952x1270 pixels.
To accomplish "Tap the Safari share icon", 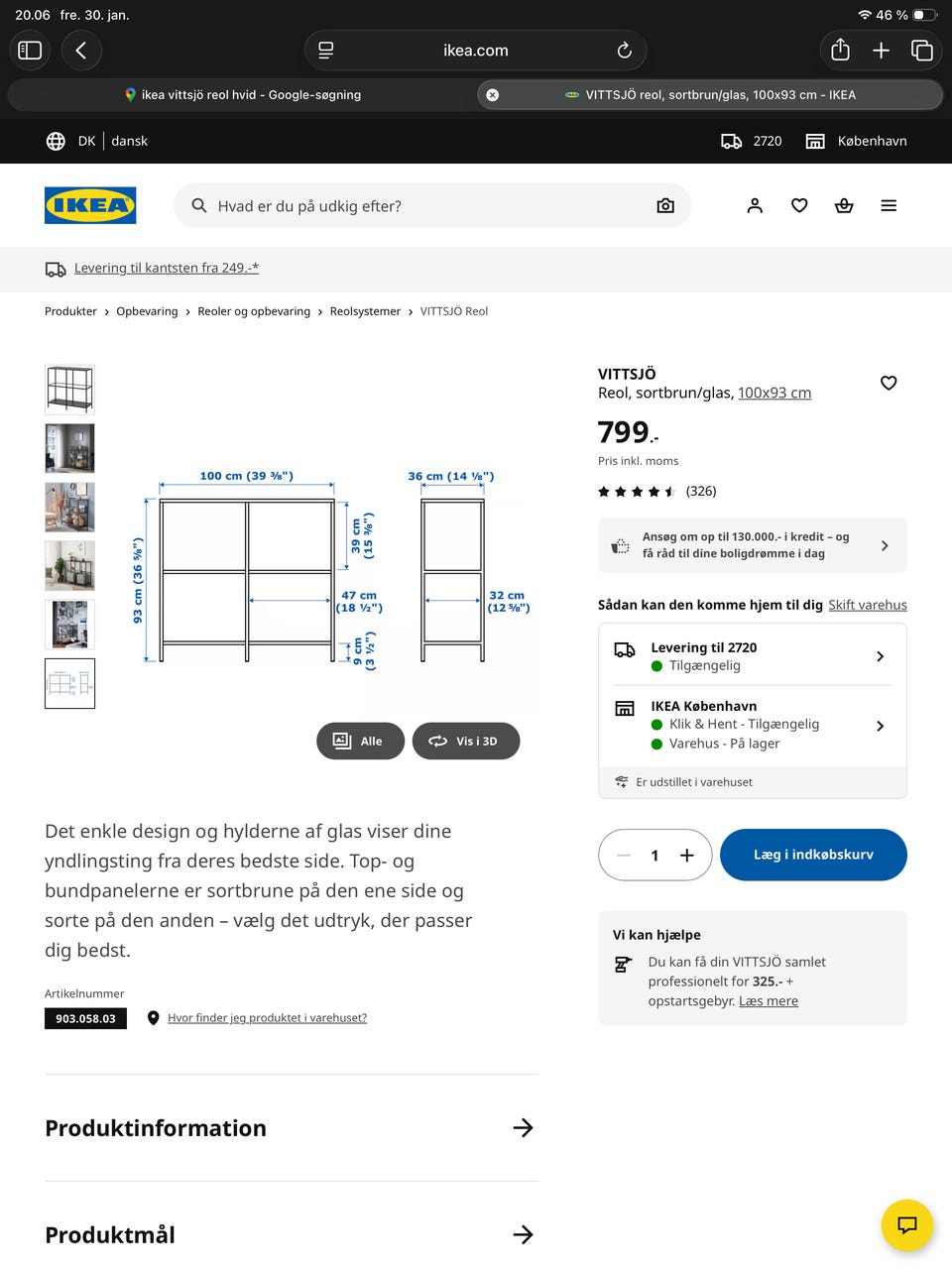I will tap(840, 51).
